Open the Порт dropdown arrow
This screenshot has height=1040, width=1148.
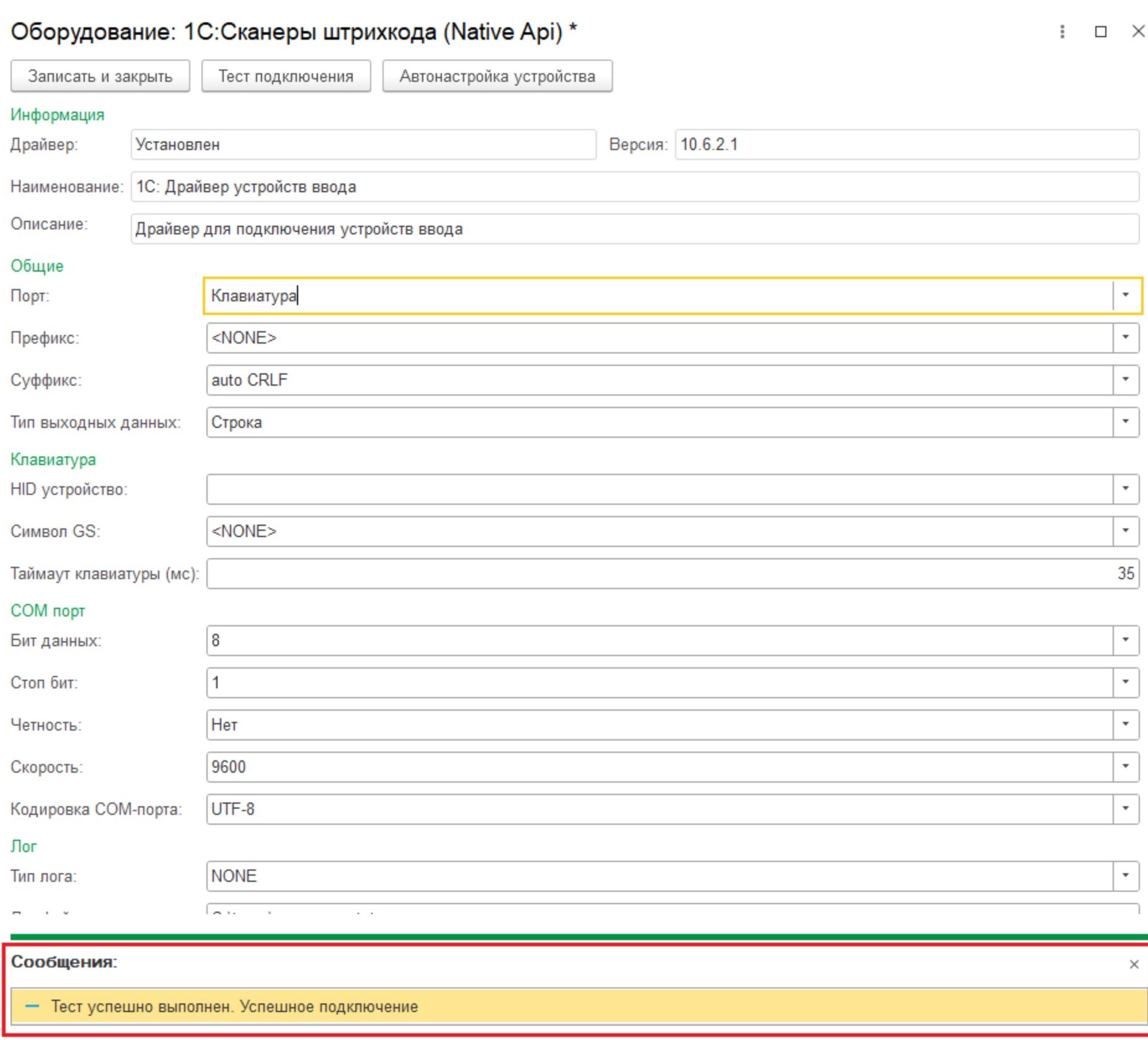[x=1126, y=295]
